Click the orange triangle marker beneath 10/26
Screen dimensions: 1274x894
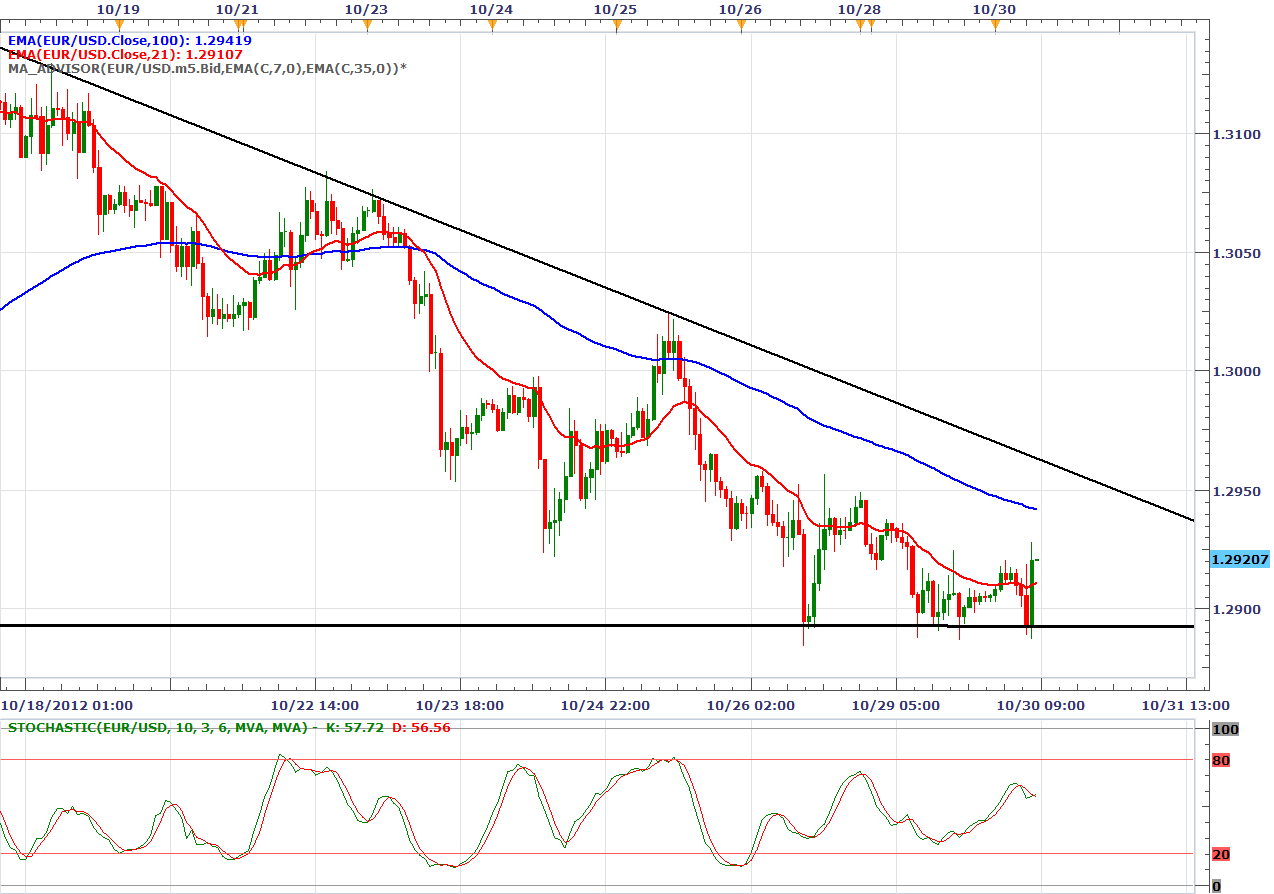point(741,25)
